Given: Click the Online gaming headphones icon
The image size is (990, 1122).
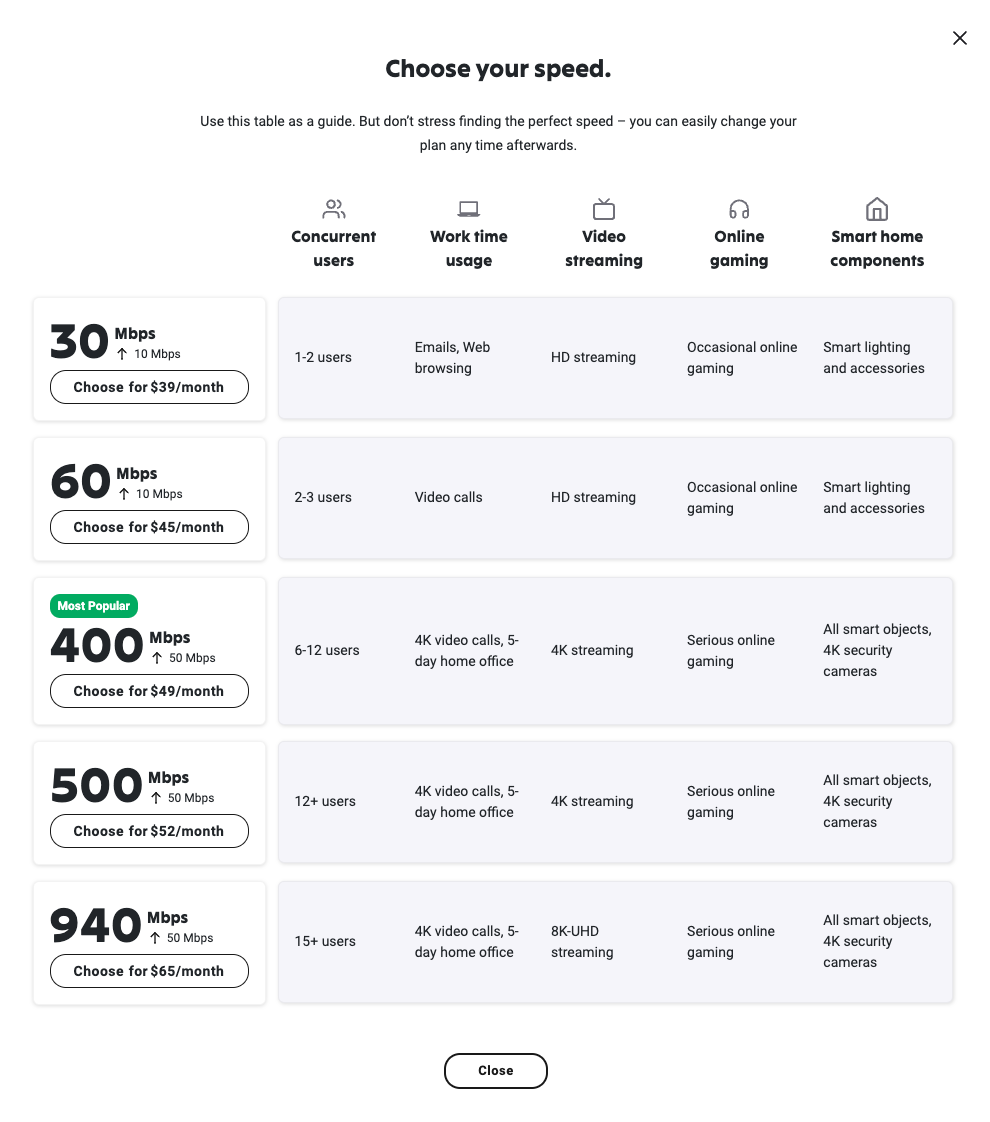Looking at the screenshot, I should [739, 209].
